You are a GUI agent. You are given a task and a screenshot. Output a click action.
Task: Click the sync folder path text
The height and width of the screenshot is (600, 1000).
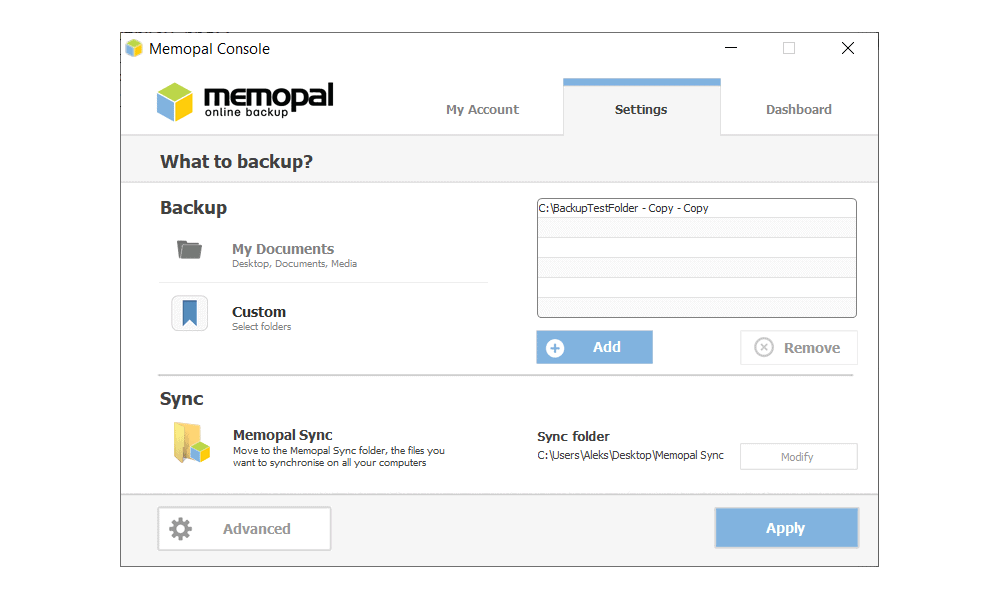[630, 455]
